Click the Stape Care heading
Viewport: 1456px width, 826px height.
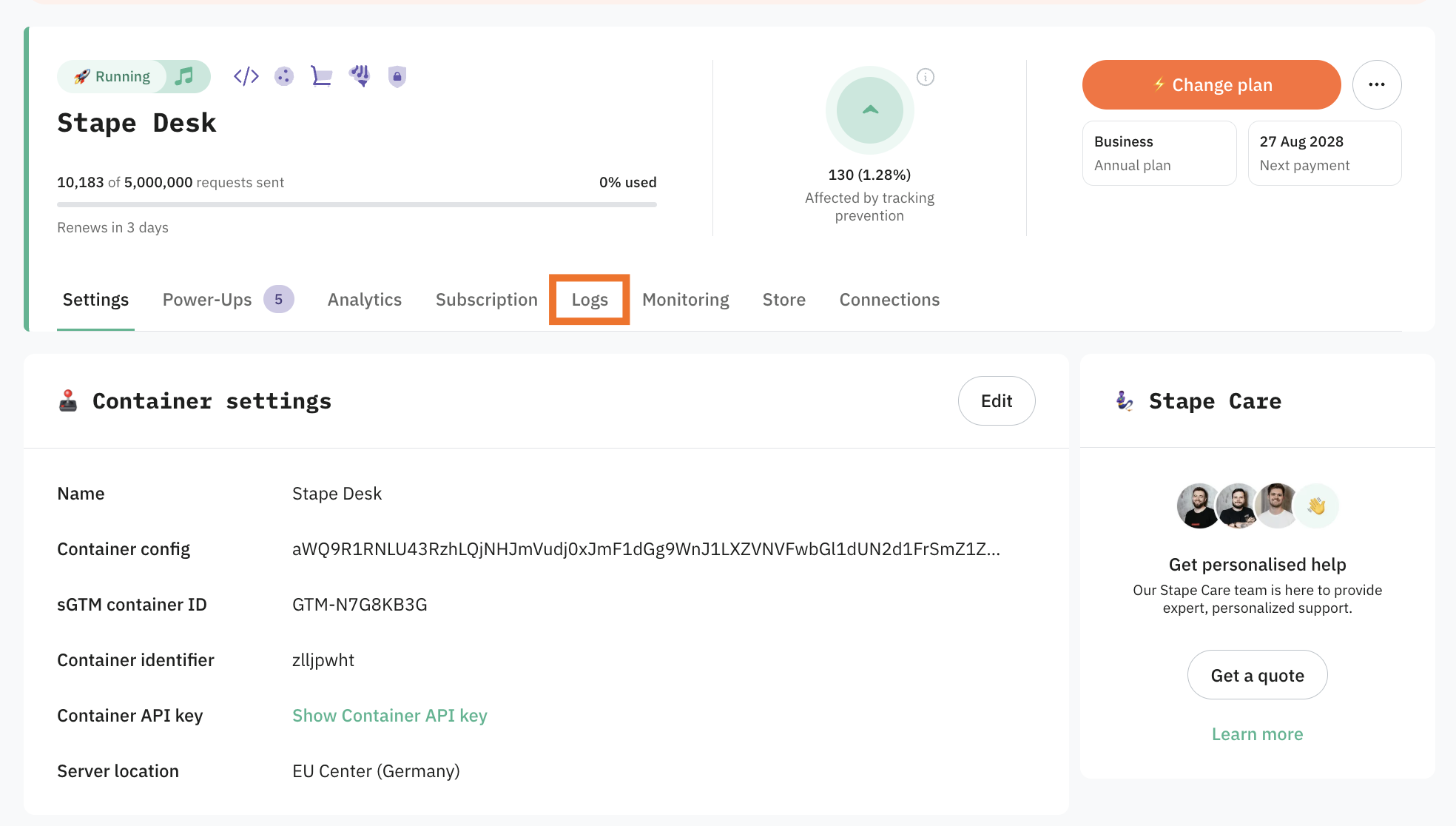(x=1215, y=400)
